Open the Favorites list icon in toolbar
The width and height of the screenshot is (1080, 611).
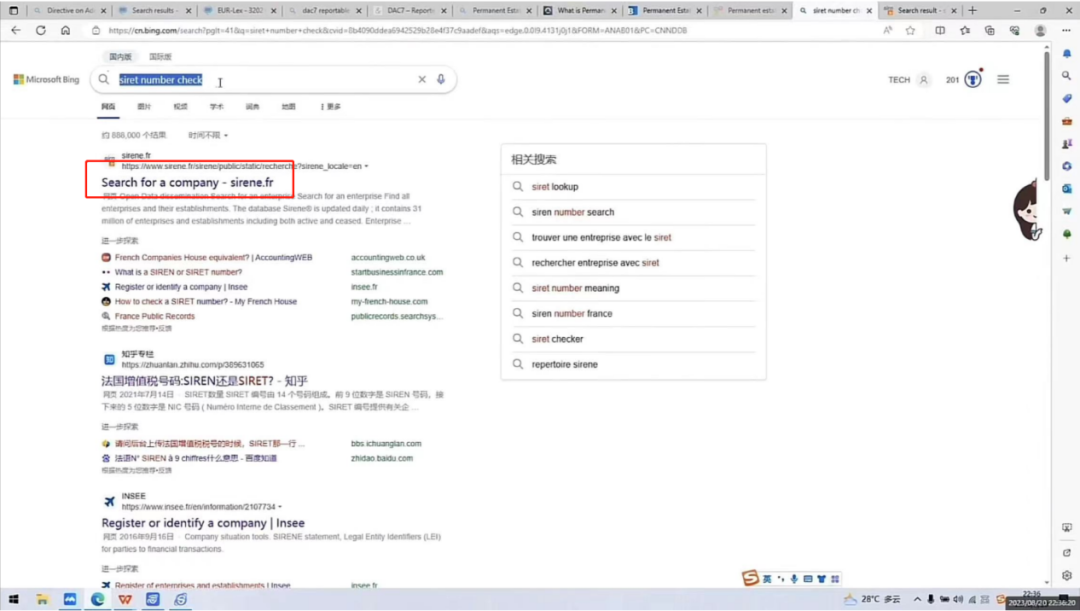point(965,30)
